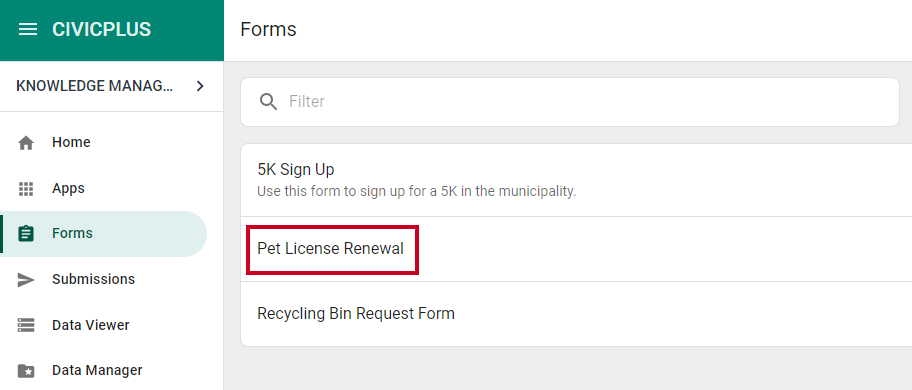Open the hamburger menu beside CIVICPLUS
Image resolution: width=912 pixels, height=390 pixels.
[28, 30]
